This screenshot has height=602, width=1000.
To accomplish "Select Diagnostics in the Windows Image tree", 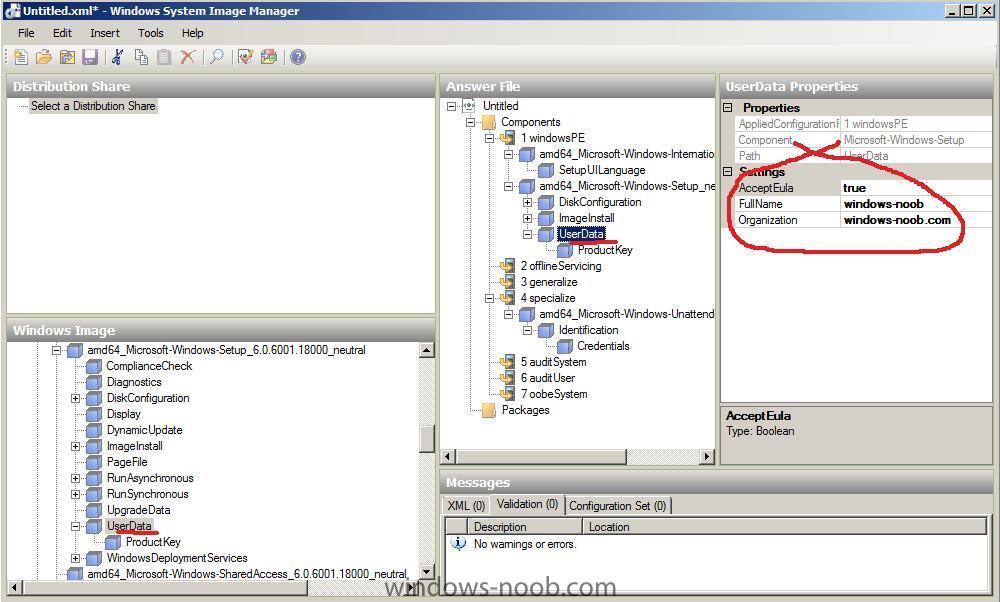I will (x=134, y=382).
